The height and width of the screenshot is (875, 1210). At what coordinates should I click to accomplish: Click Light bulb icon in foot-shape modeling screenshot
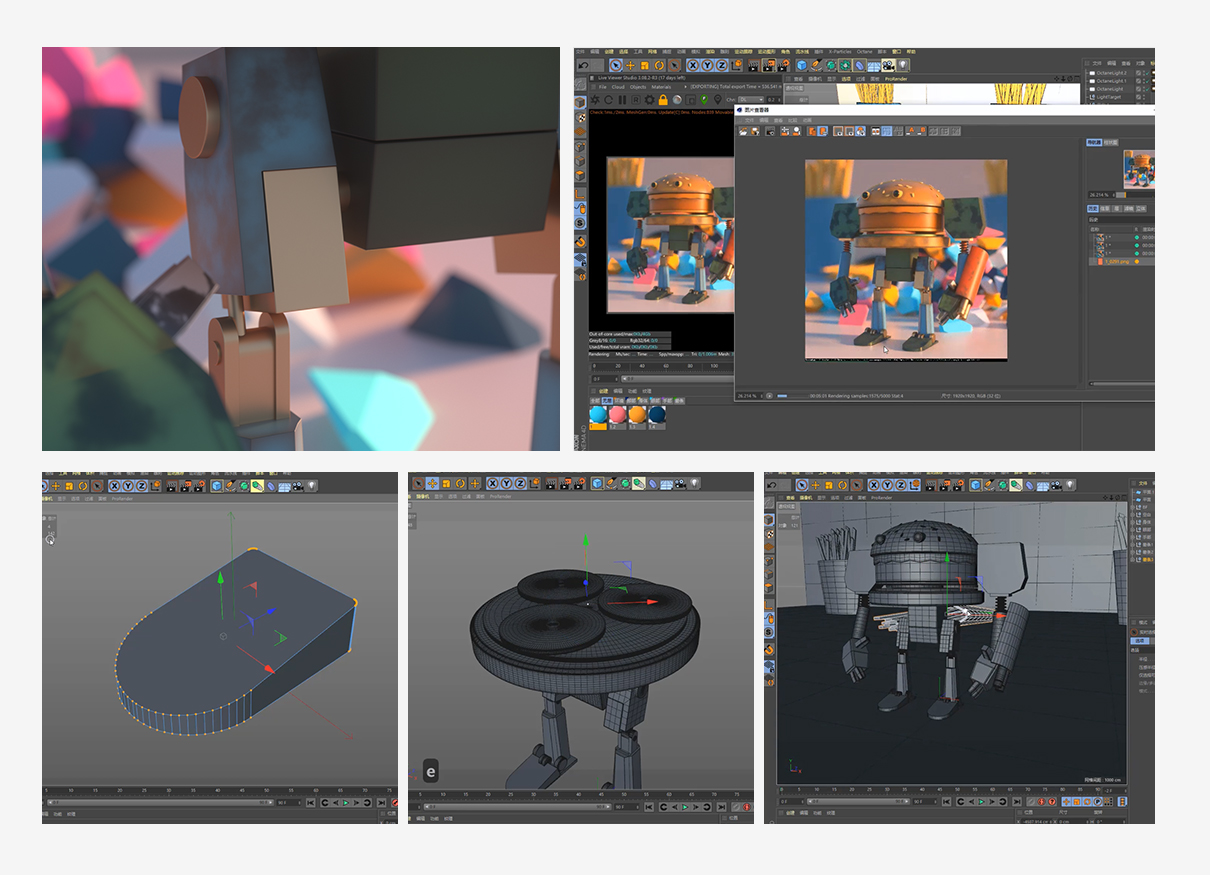312,486
